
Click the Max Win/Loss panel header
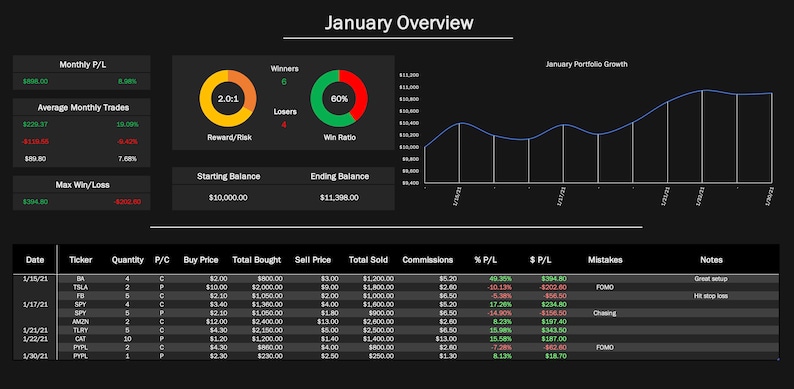(x=83, y=185)
